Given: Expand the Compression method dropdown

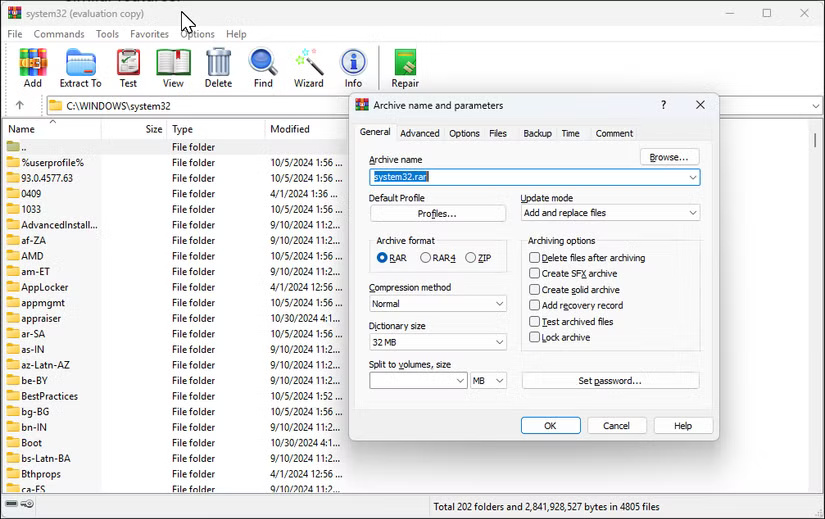Looking at the screenshot, I should click(438, 304).
